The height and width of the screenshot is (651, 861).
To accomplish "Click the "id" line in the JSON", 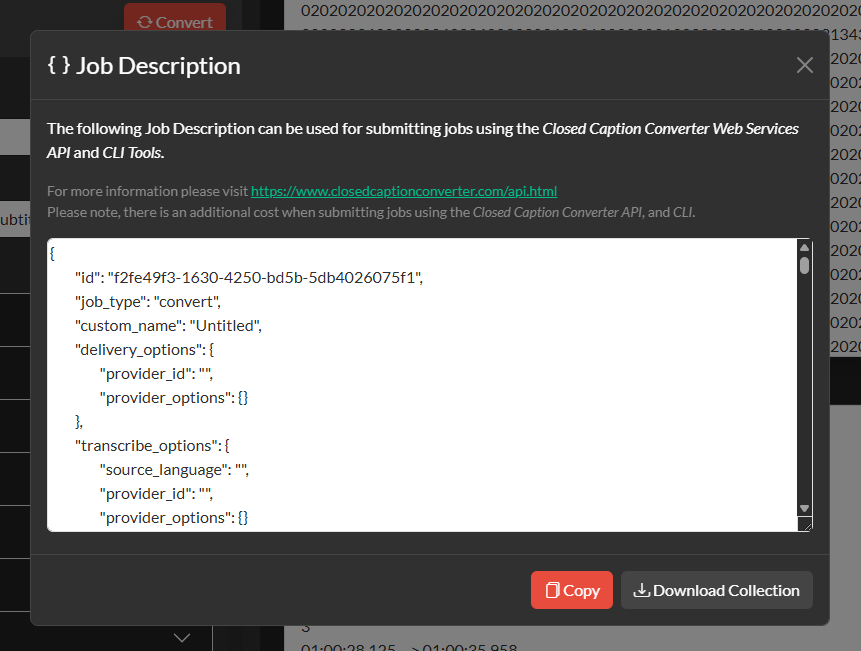I will pyautogui.click(x=248, y=278).
